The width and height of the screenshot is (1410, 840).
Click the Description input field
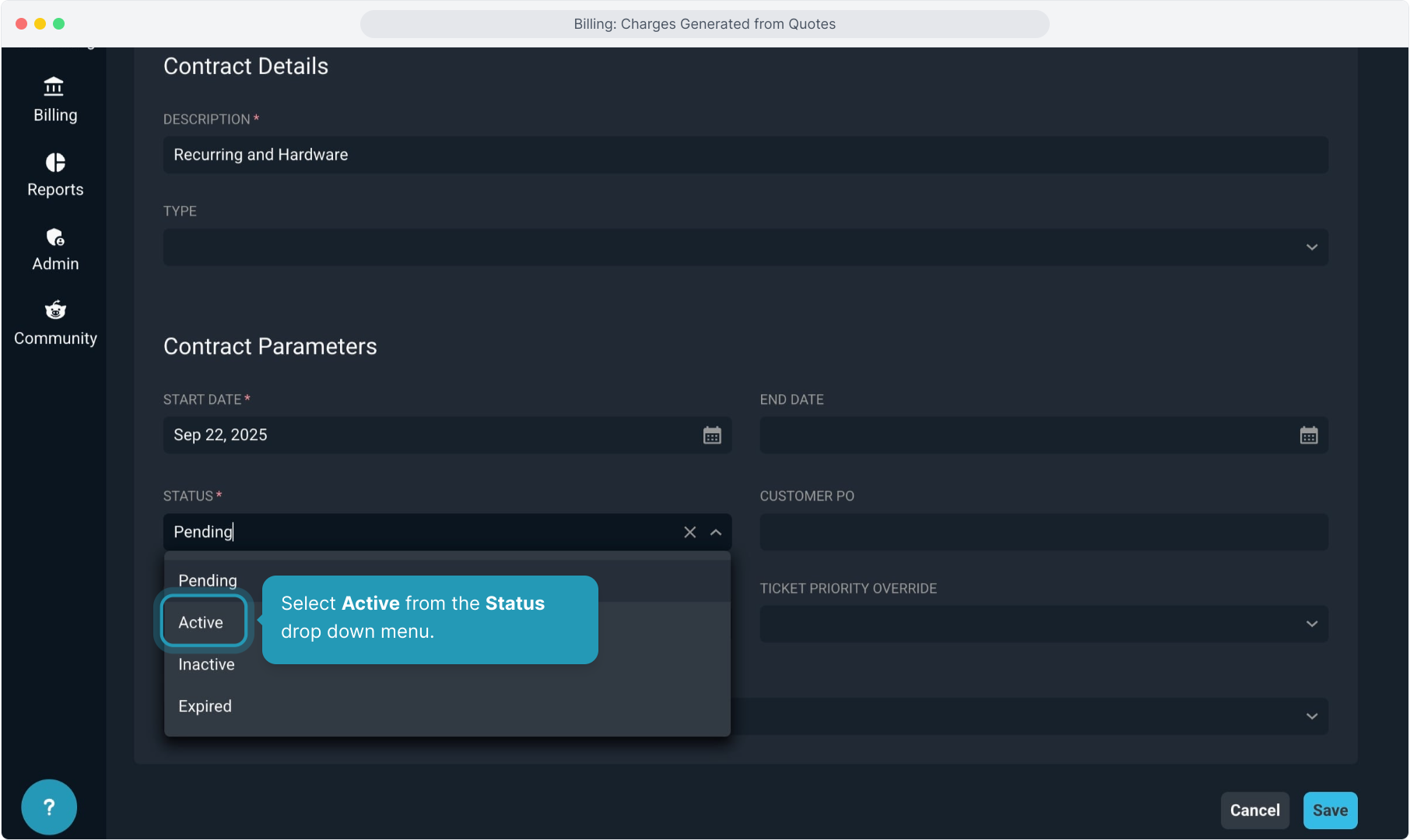click(x=745, y=155)
